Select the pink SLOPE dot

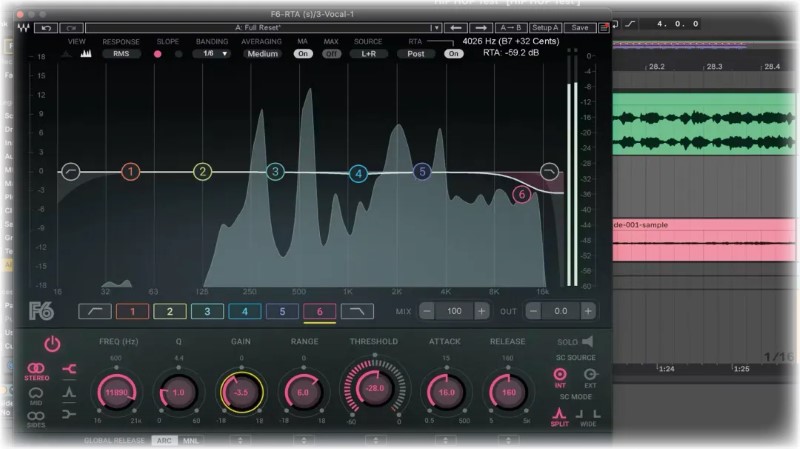tap(158, 54)
